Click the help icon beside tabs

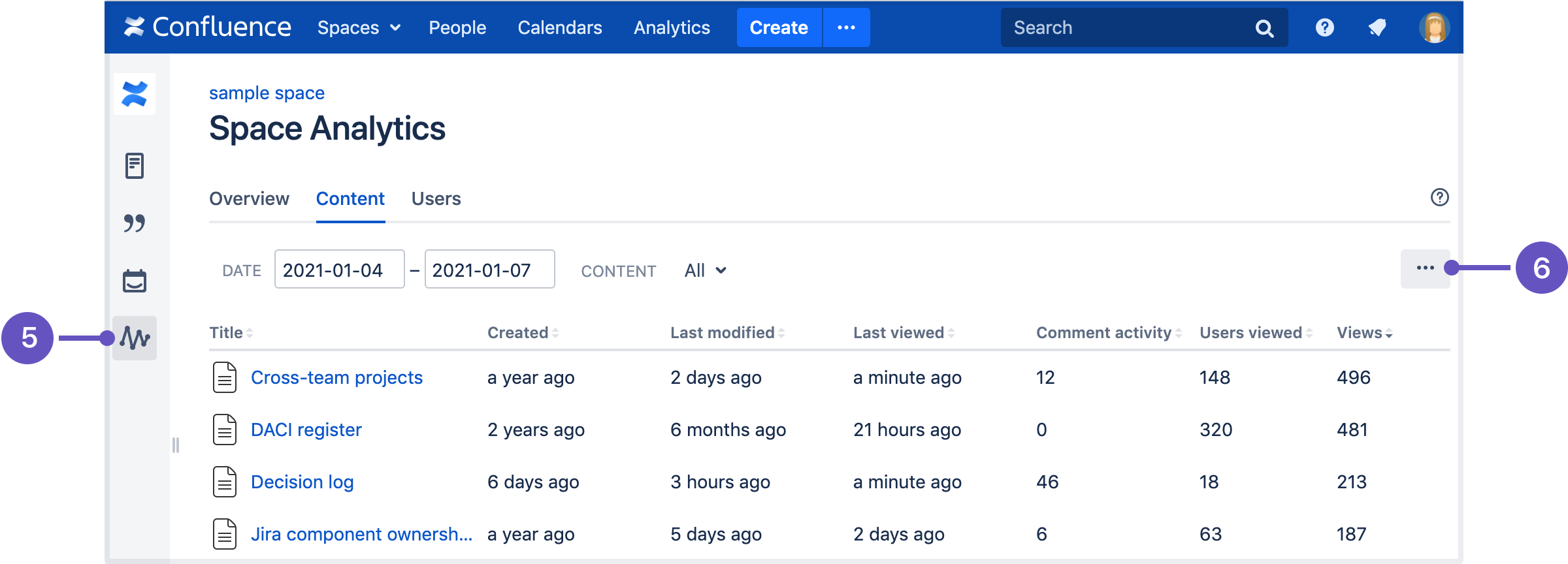click(1439, 197)
